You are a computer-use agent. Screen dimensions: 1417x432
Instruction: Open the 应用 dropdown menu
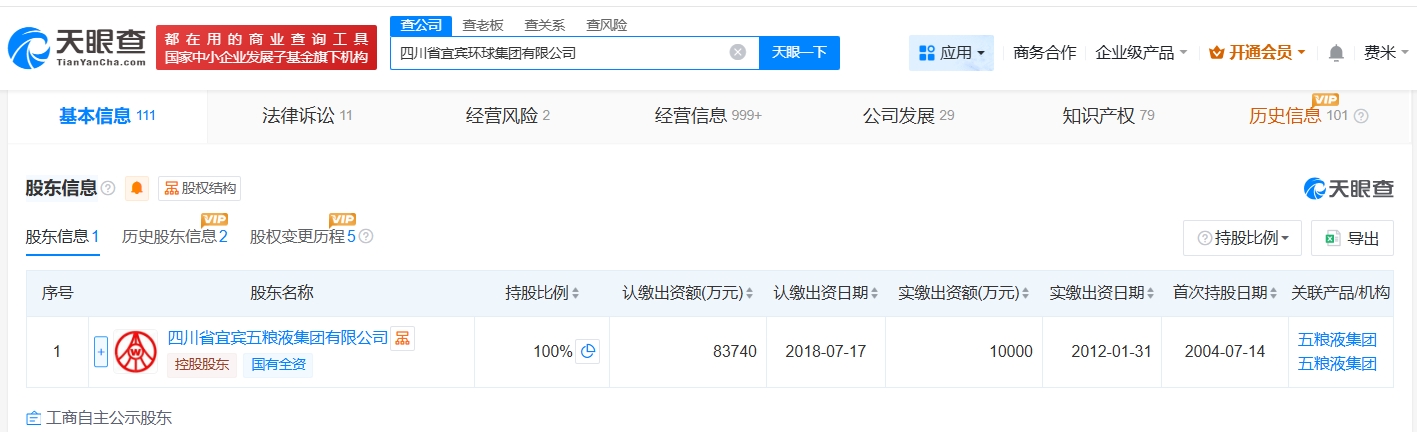pyautogui.click(x=950, y=53)
